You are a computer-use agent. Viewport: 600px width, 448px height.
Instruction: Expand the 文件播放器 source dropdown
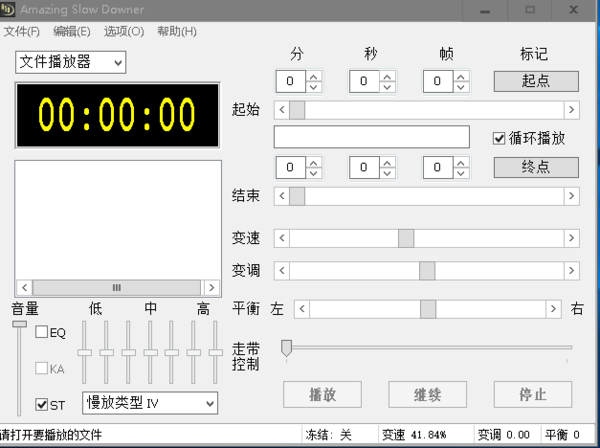pyautogui.click(x=118, y=62)
